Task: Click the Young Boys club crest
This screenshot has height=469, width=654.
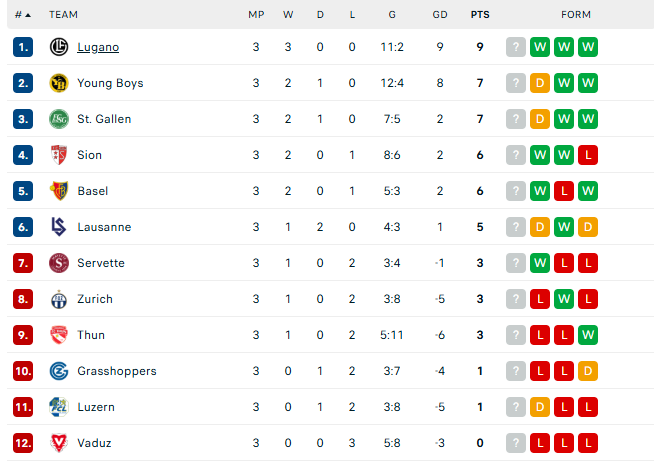Action: coord(59,83)
